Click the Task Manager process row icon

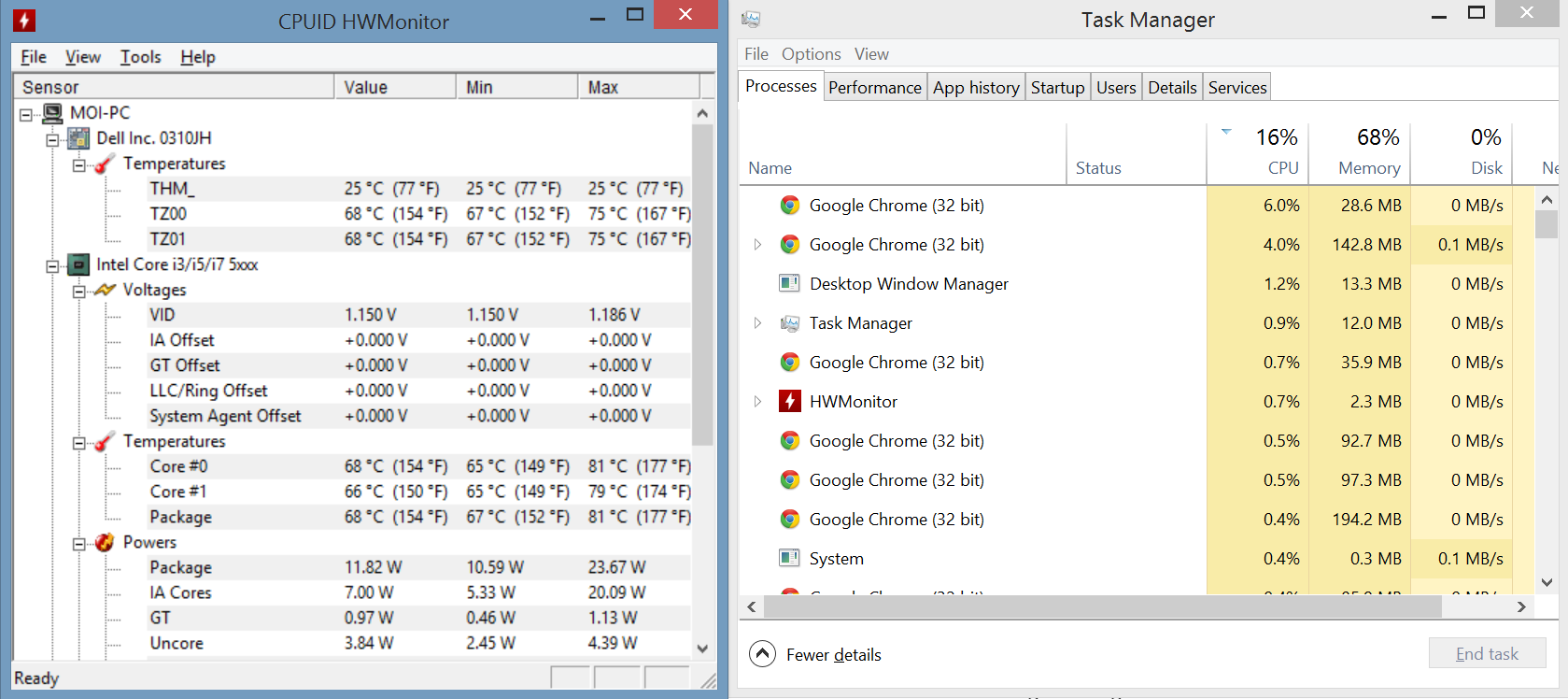click(x=790, y=323)
